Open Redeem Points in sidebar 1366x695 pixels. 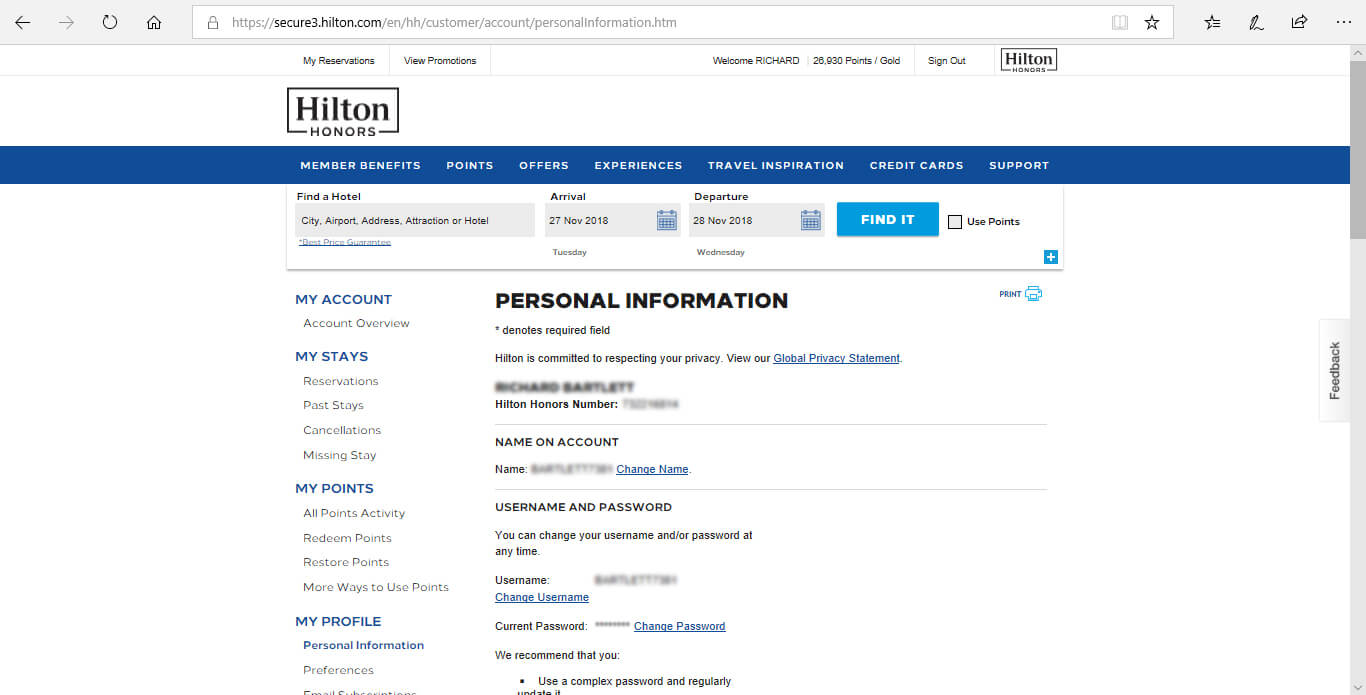coord(347,538)
